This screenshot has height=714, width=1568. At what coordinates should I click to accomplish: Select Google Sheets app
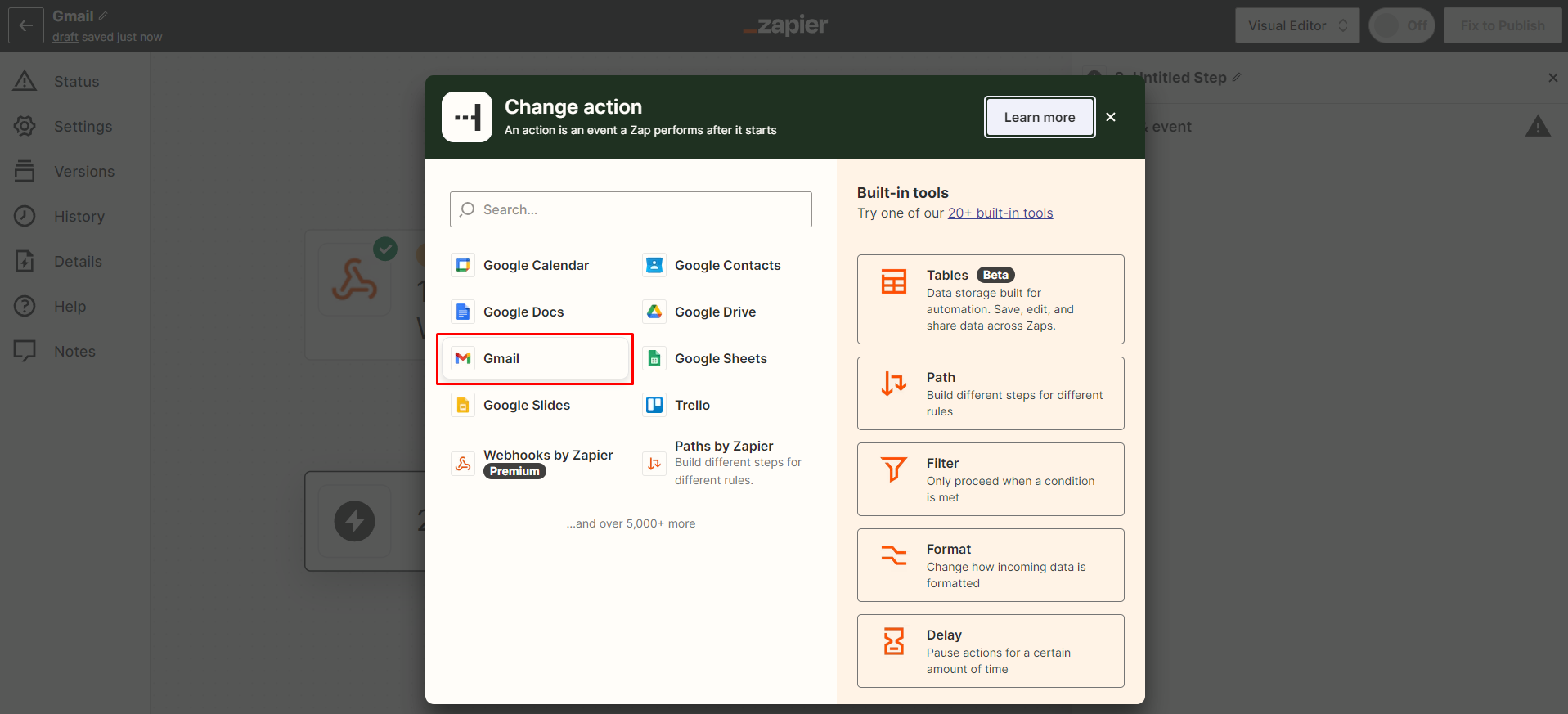point(726,358)
